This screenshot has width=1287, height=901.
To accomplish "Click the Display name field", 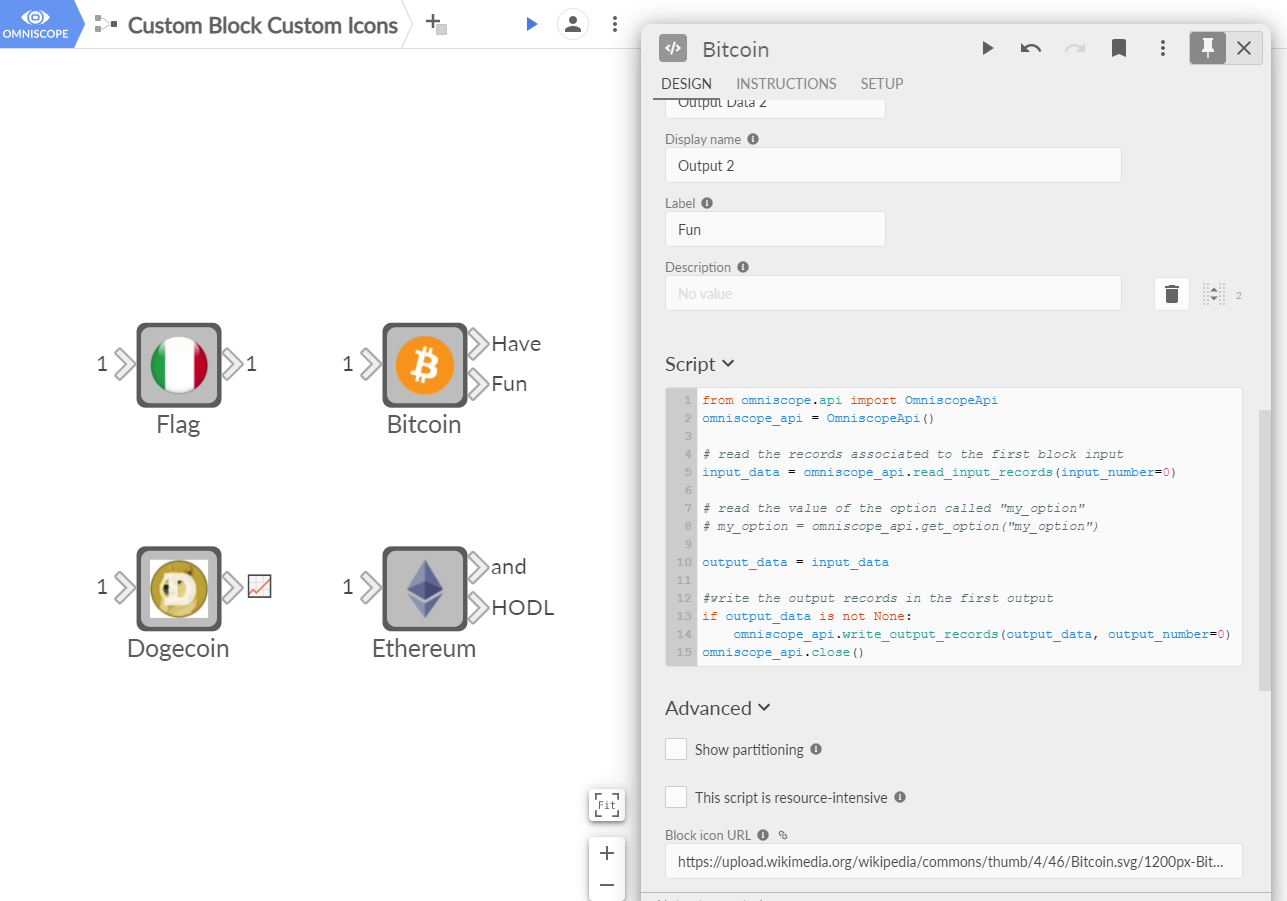I will (x=893, y=166).
